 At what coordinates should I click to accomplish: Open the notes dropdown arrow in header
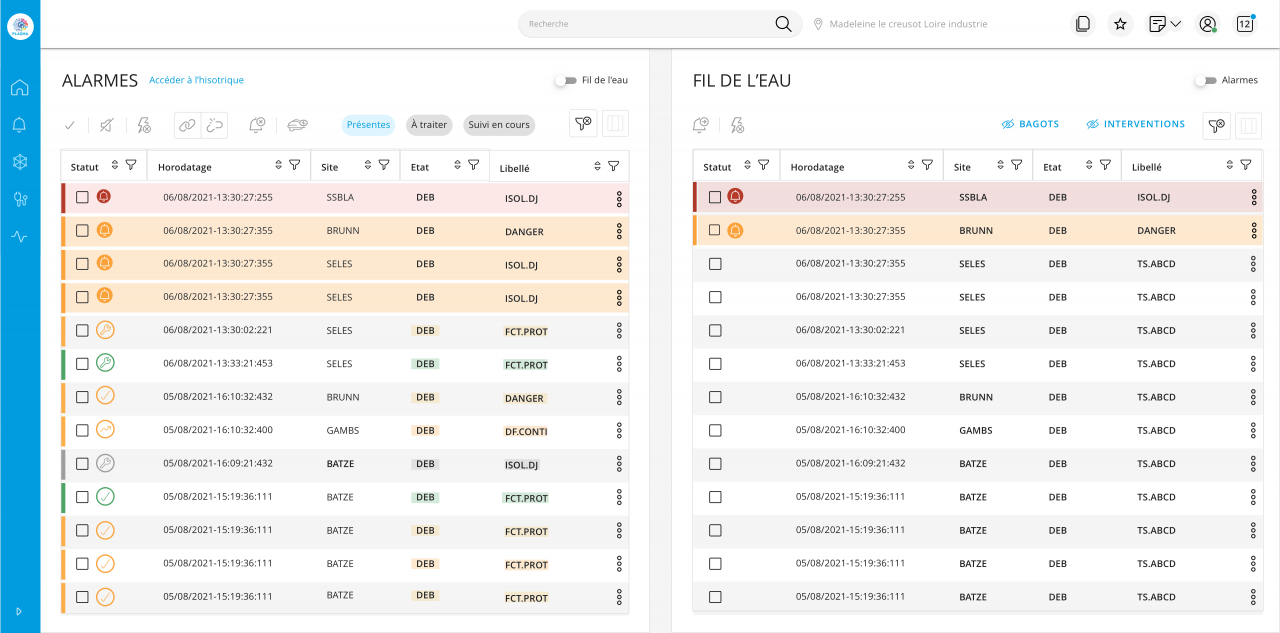pyautogui.click(x=1176, y=24)
